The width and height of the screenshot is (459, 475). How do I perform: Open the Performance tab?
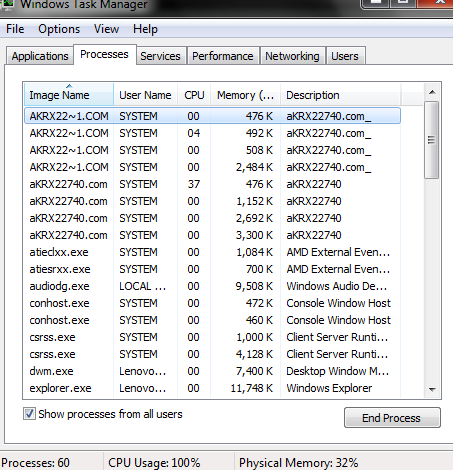[223, 56]
